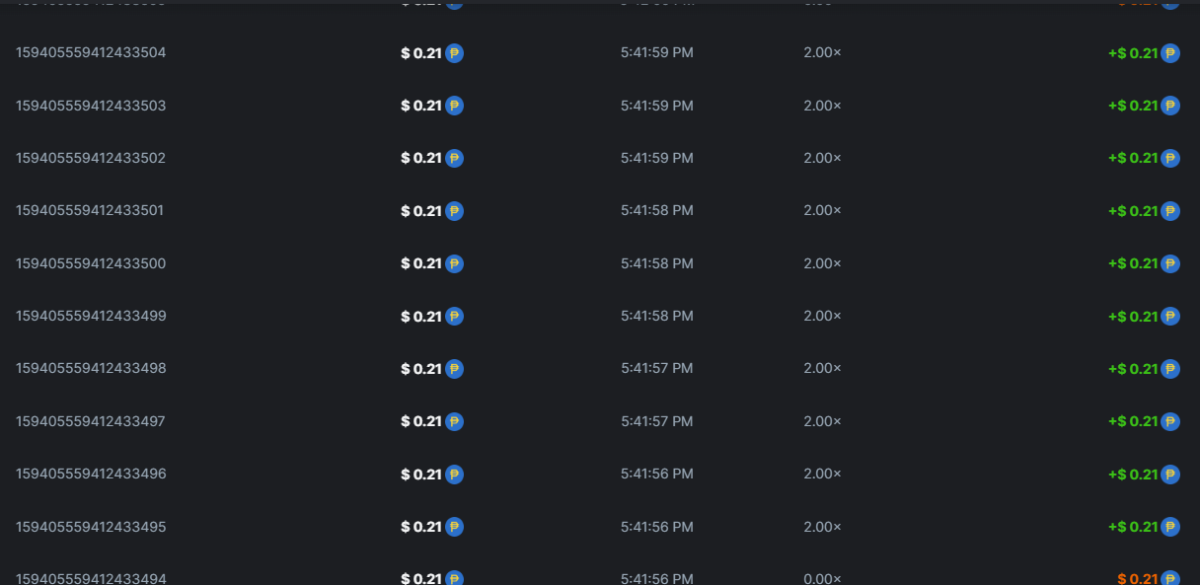1200x585 pixels.
Task: Click the payout coin icon in row 159405559412433499
Action: click(1170, 316)
